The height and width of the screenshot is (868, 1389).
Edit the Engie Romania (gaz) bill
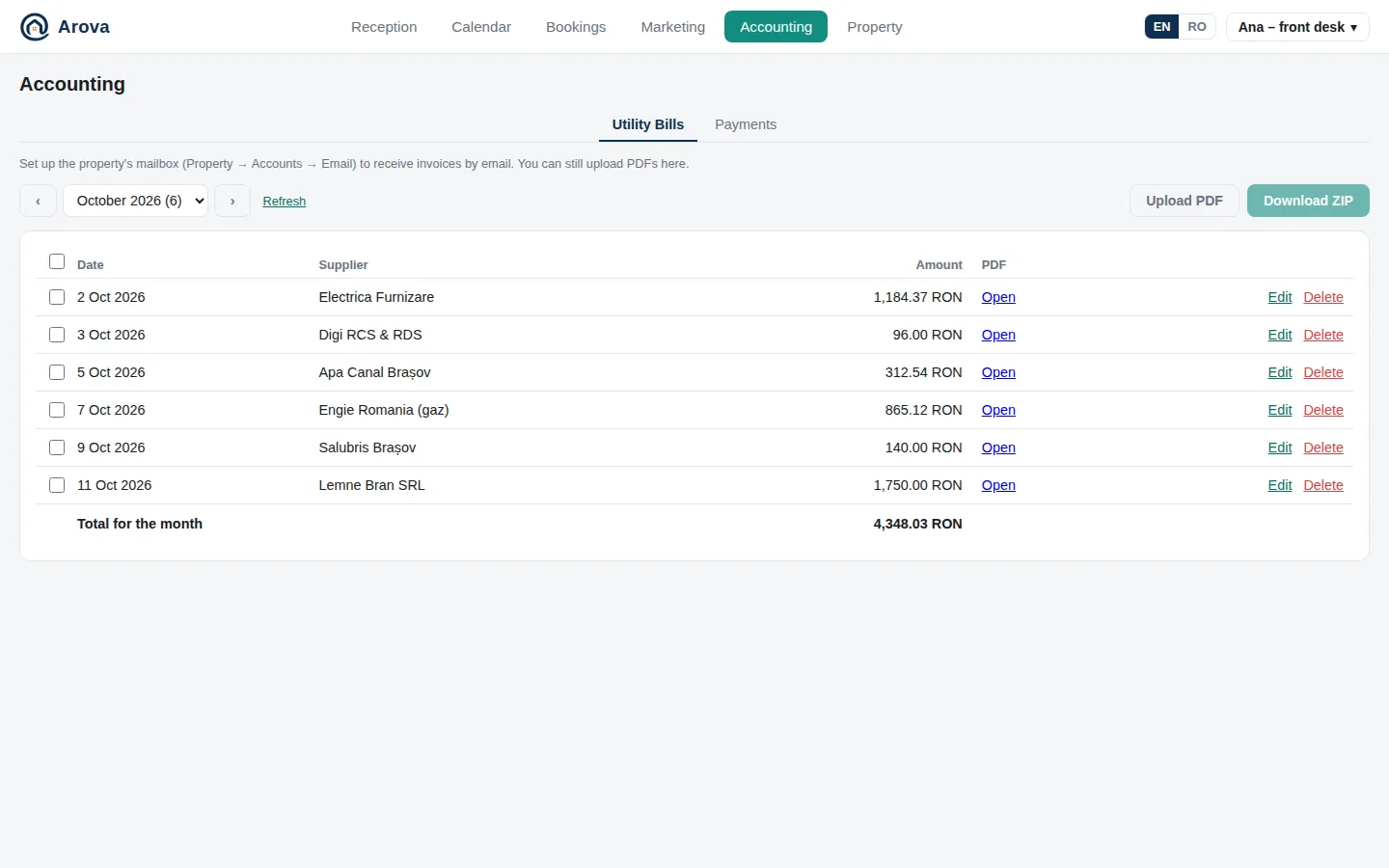pos(1280,410)
